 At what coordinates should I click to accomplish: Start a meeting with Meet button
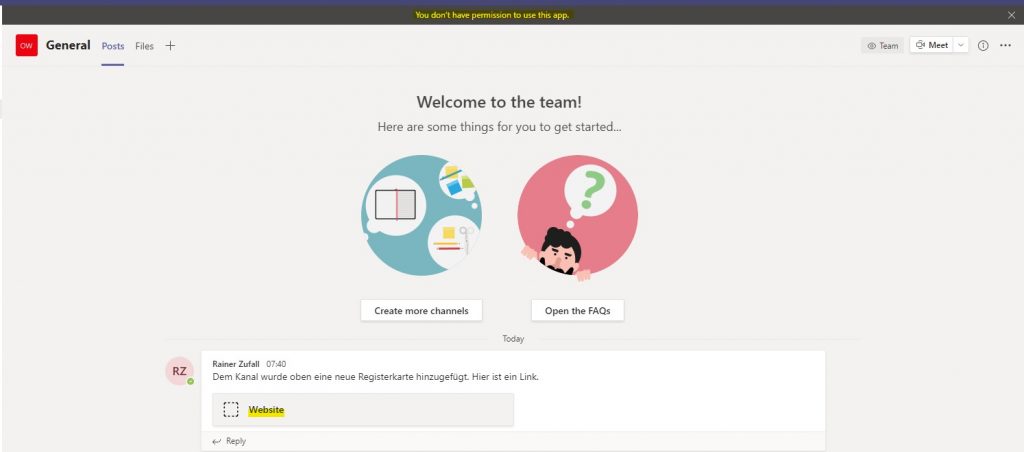point(931,46)
